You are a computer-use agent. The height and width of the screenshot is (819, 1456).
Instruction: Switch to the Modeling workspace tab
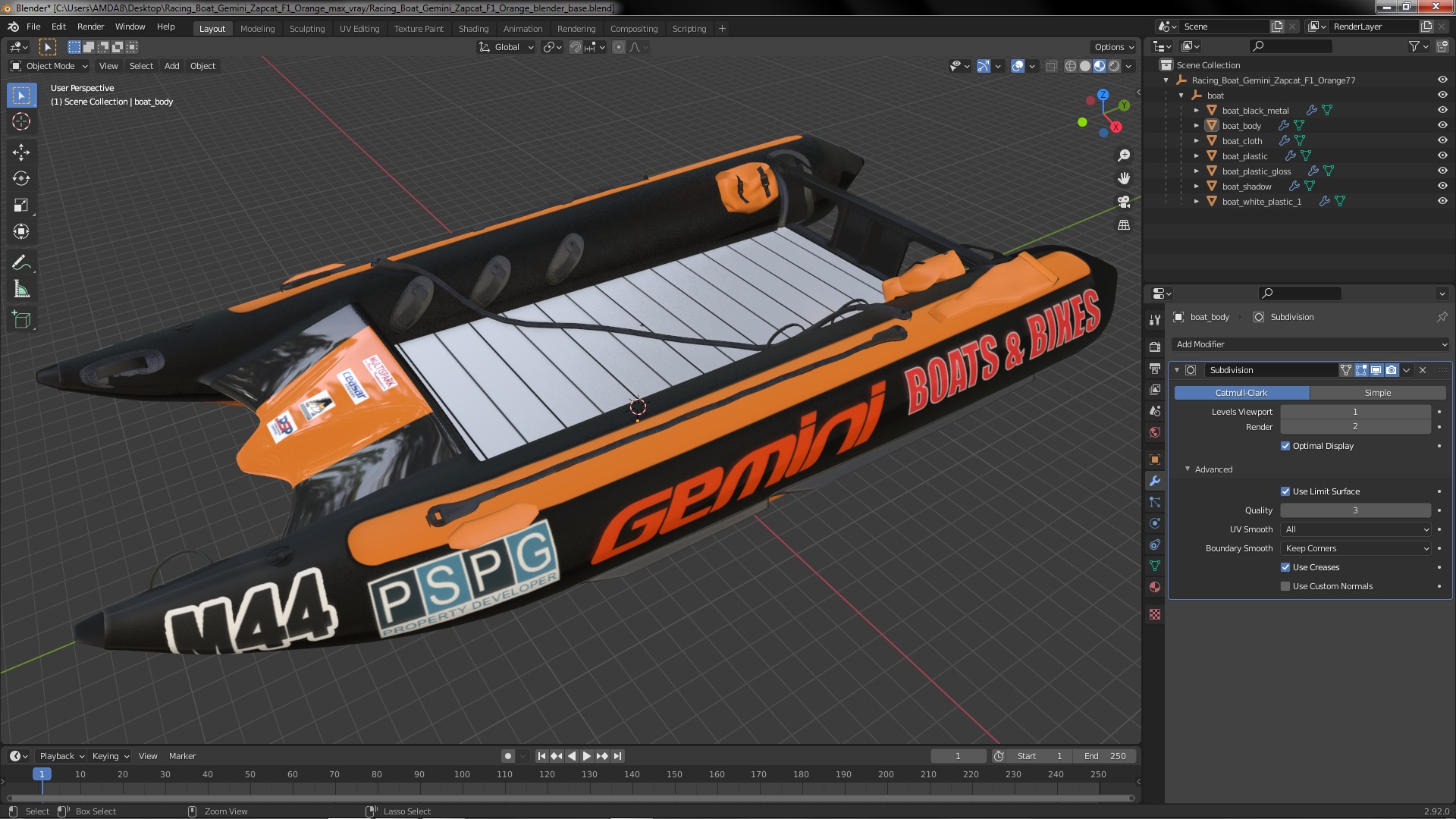coord(257,29)
